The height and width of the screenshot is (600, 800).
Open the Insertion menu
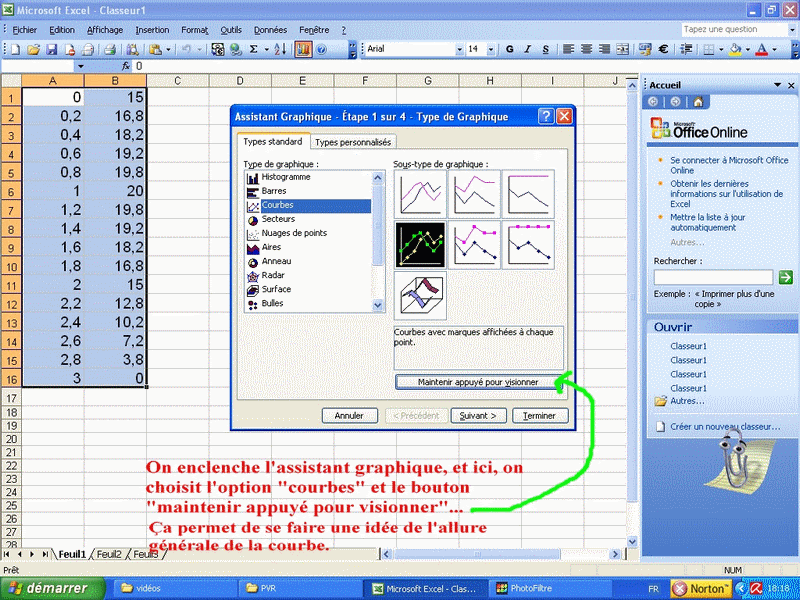point(152,30)
